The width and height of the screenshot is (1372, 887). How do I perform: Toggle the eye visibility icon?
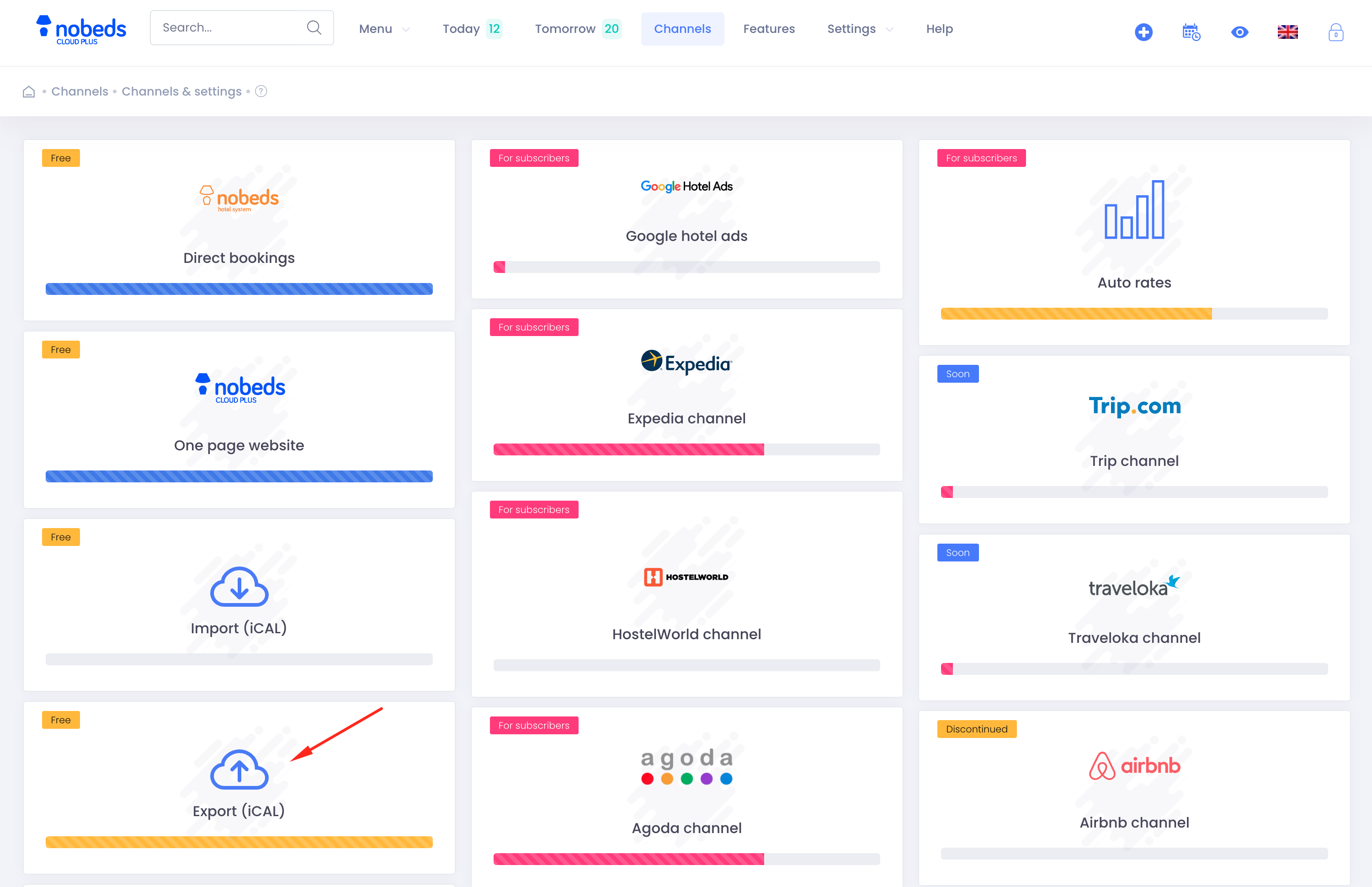tap(1239, 32)
